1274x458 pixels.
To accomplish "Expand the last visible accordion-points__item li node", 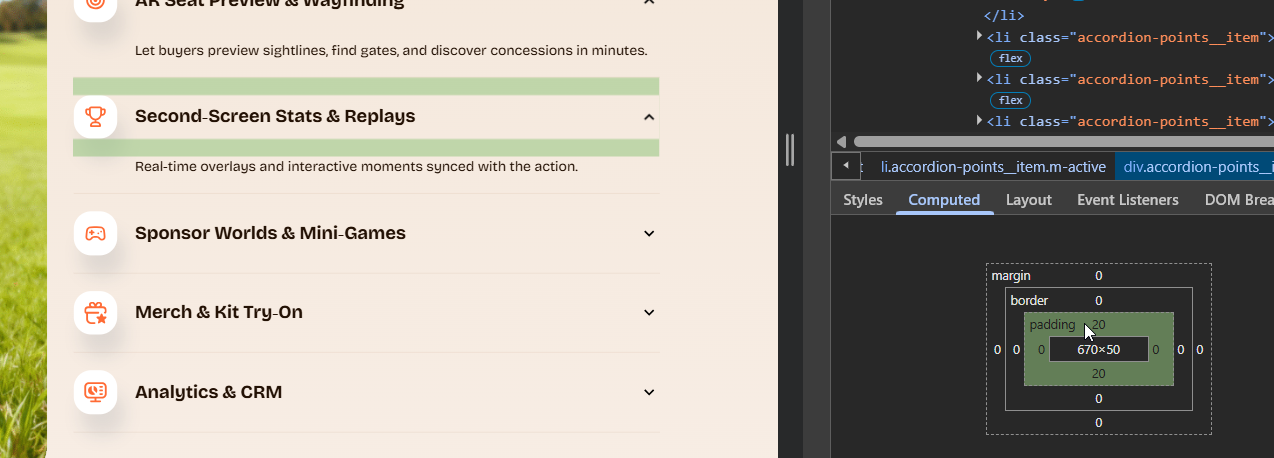I will point(980,121).
